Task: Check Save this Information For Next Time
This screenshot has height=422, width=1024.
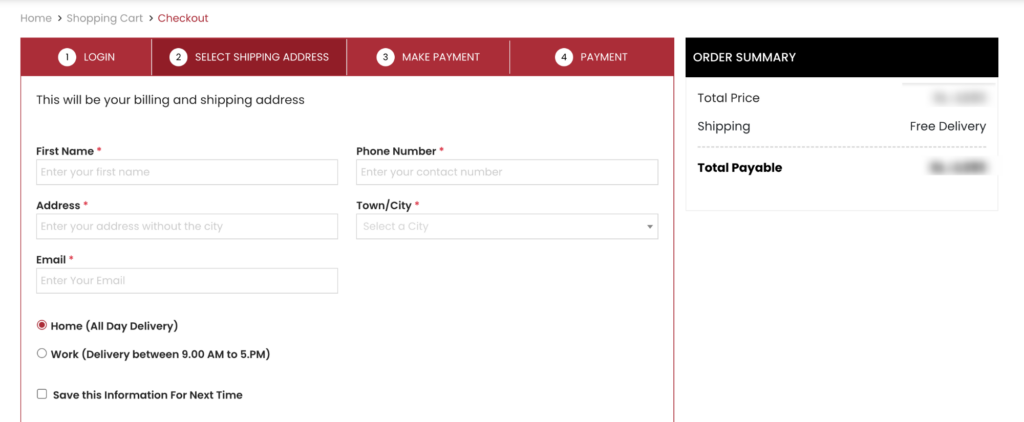Action: pos(42,394)
